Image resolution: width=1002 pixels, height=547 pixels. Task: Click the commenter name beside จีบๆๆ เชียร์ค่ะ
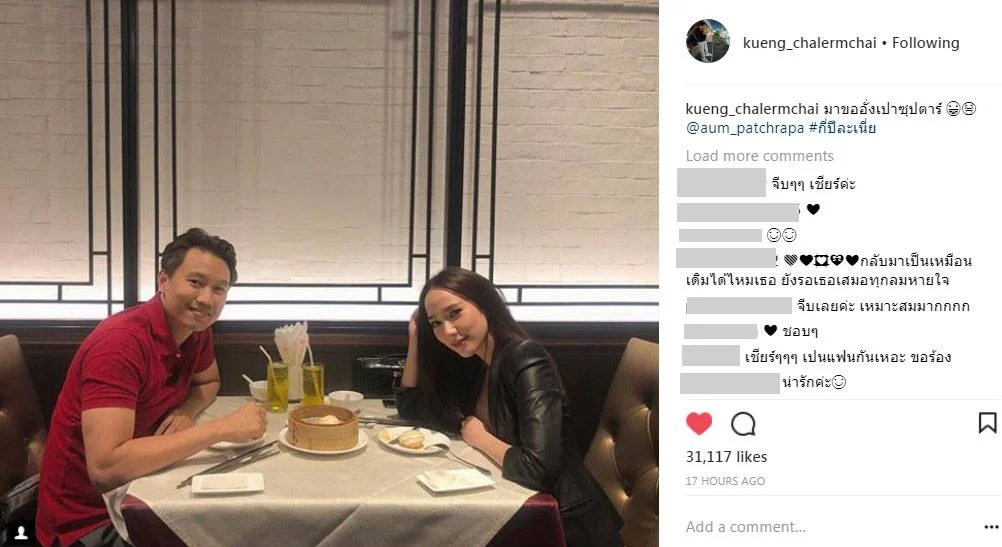click(x=721, y=184)
